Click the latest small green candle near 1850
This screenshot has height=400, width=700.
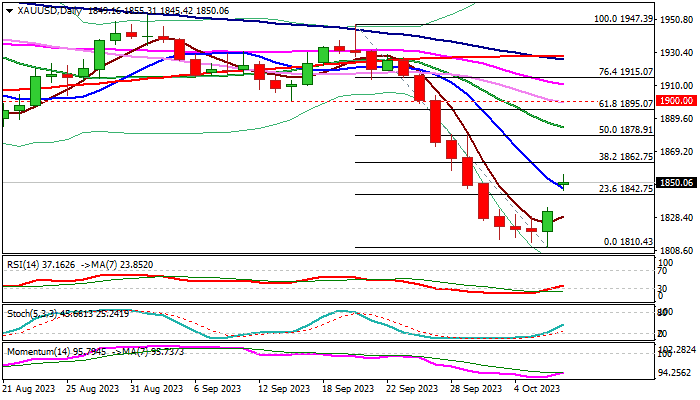564,183
